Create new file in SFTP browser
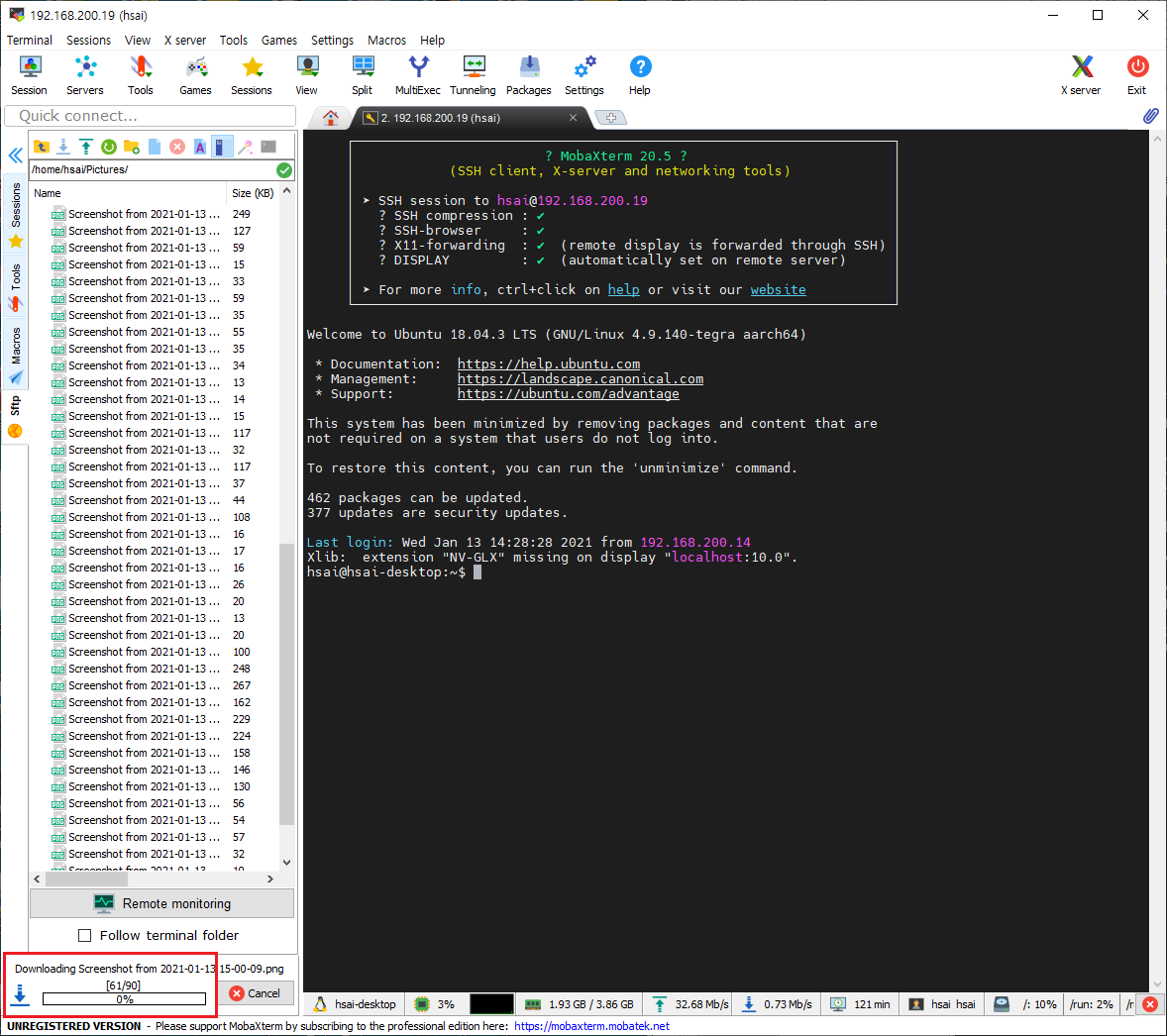The image size is (1167, 1036). tap(155, 147)
